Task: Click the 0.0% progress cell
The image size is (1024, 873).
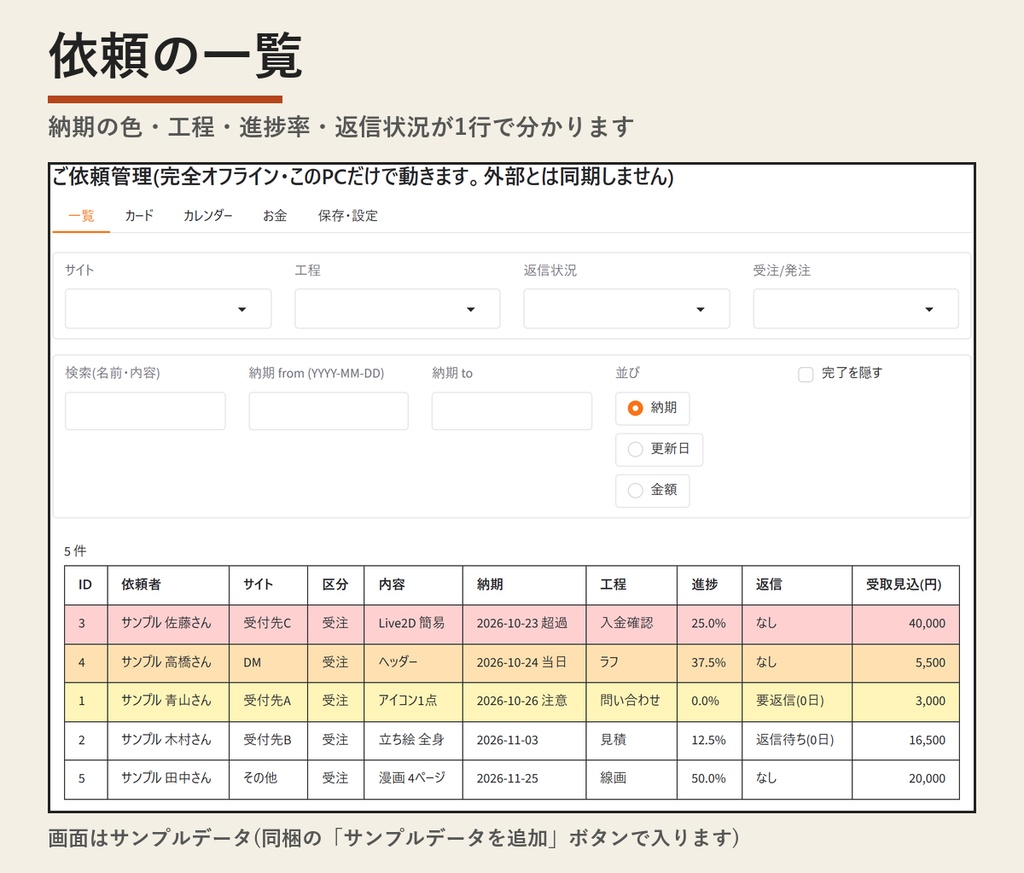Action: [709, 701]
